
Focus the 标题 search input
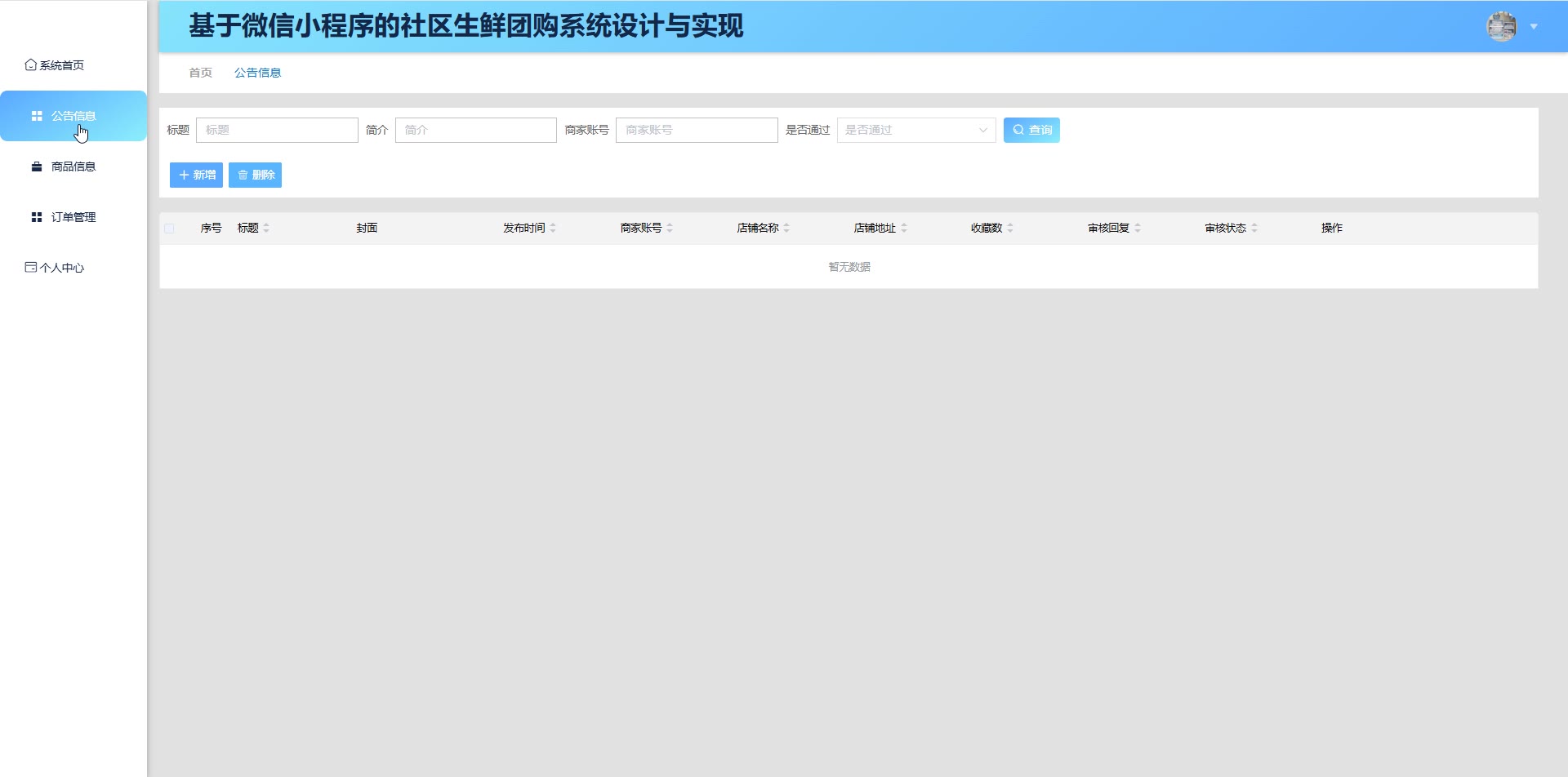pos(277,130)
